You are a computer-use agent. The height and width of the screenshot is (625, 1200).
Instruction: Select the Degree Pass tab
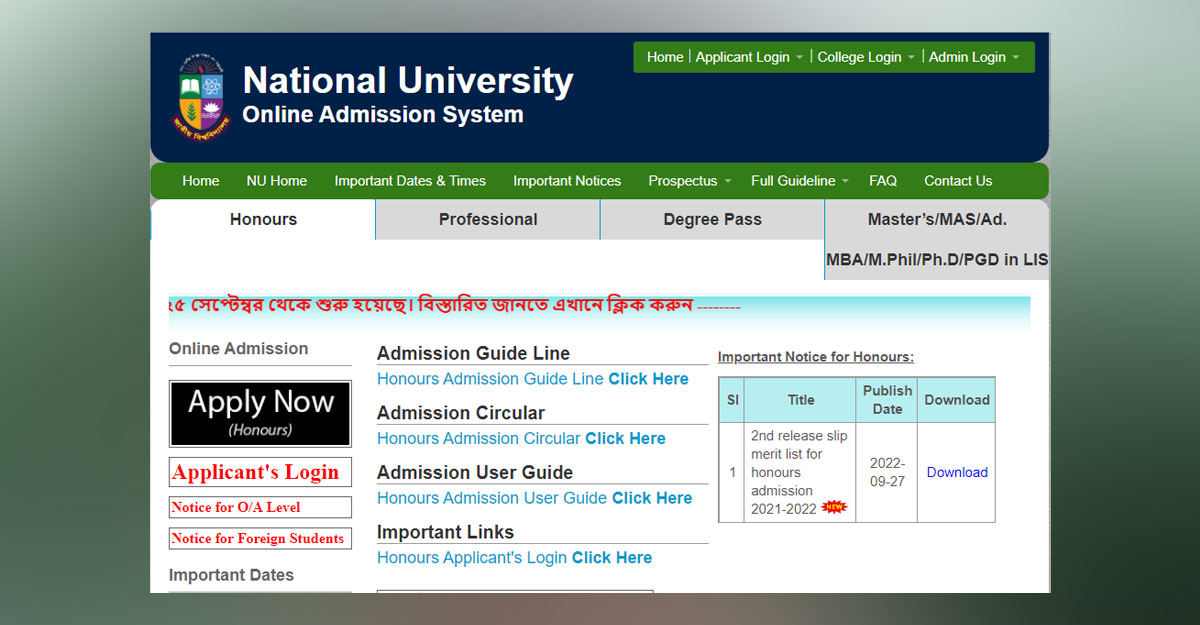(712, 219)
